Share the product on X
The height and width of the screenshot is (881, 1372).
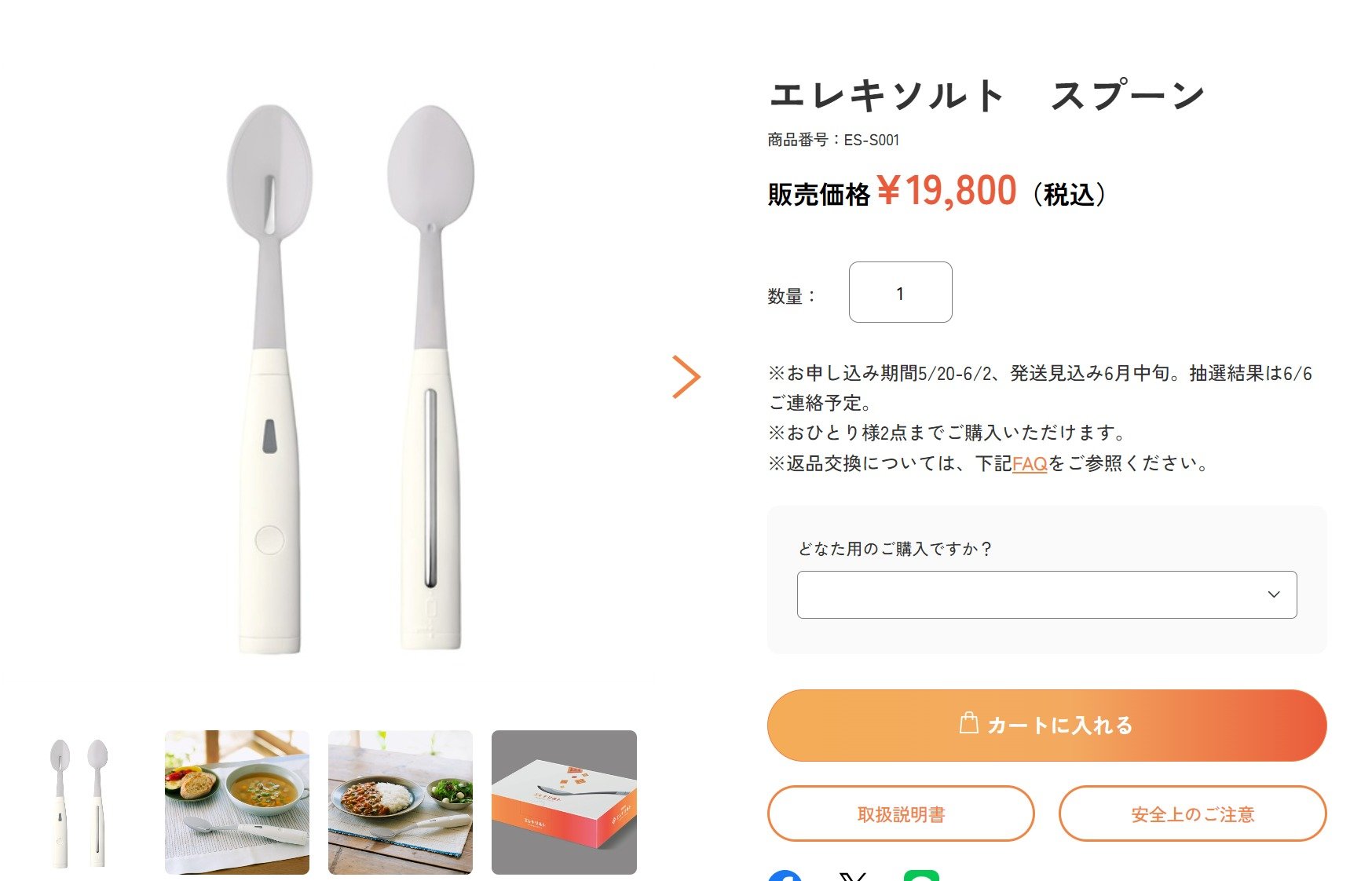tap(853, 876)
